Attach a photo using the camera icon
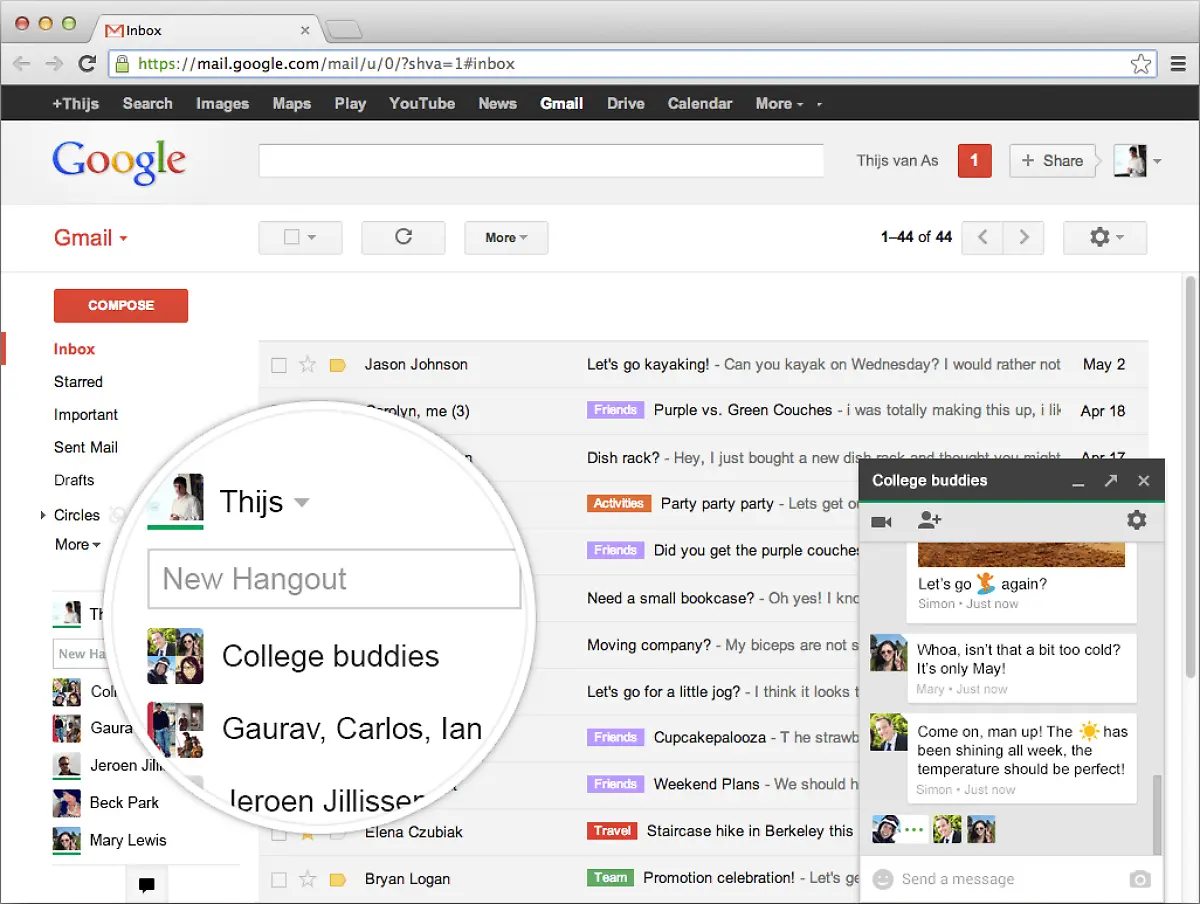Image resolution: width=1200 pixels, height=904 pixels. 1139,878
